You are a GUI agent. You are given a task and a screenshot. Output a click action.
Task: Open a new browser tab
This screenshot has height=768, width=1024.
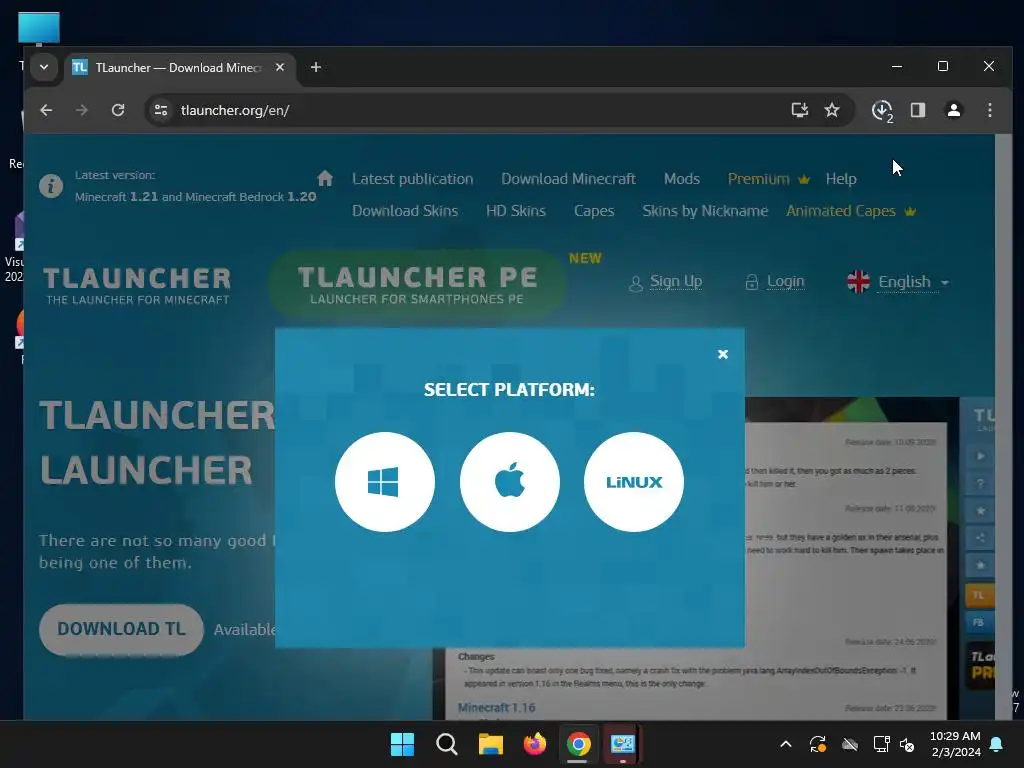(315, 67)
